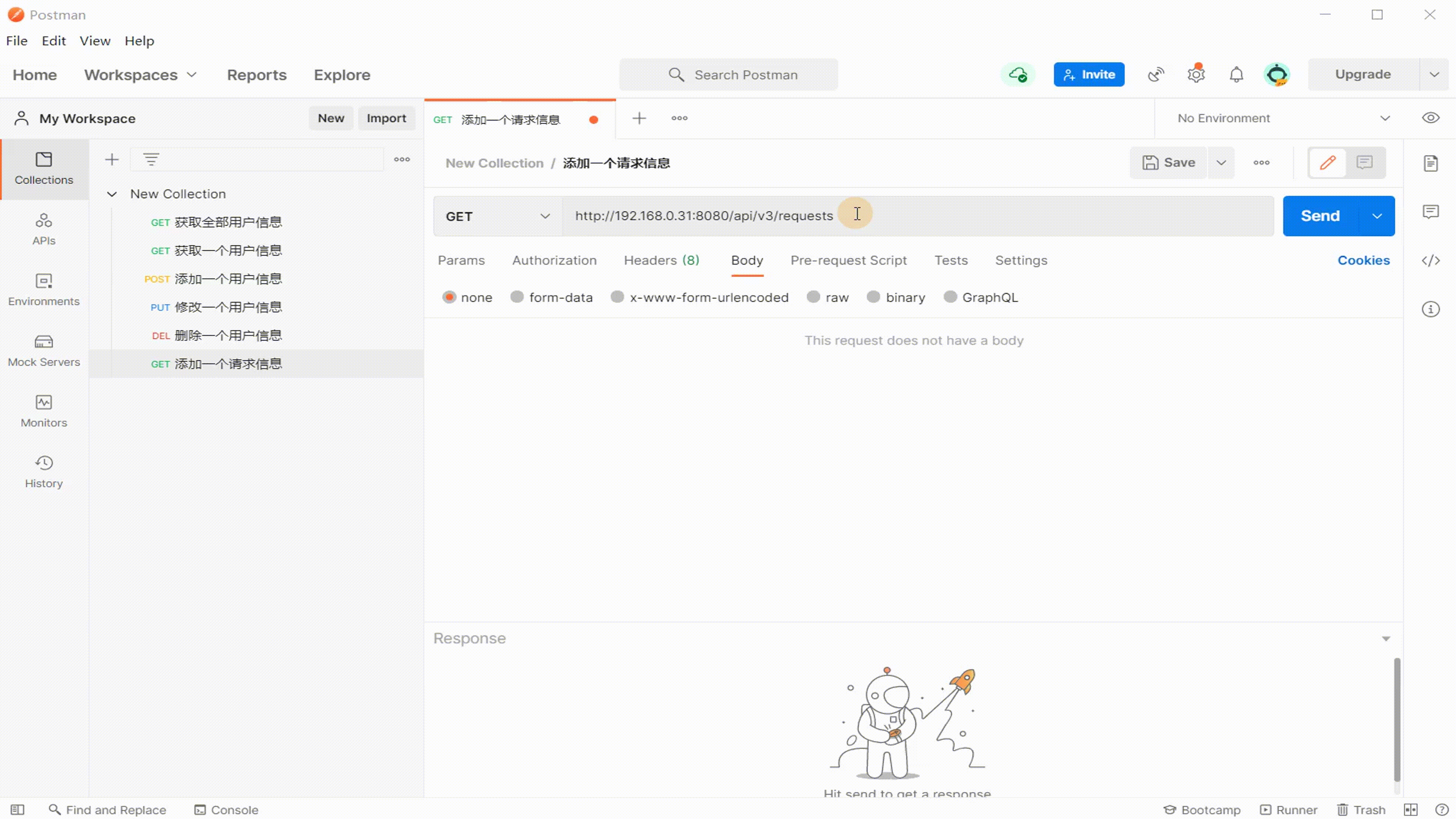Open the No Environment selector
Image resolution: width=1456 pixels, height=819 pixels.
click(x=1283, y=118)
